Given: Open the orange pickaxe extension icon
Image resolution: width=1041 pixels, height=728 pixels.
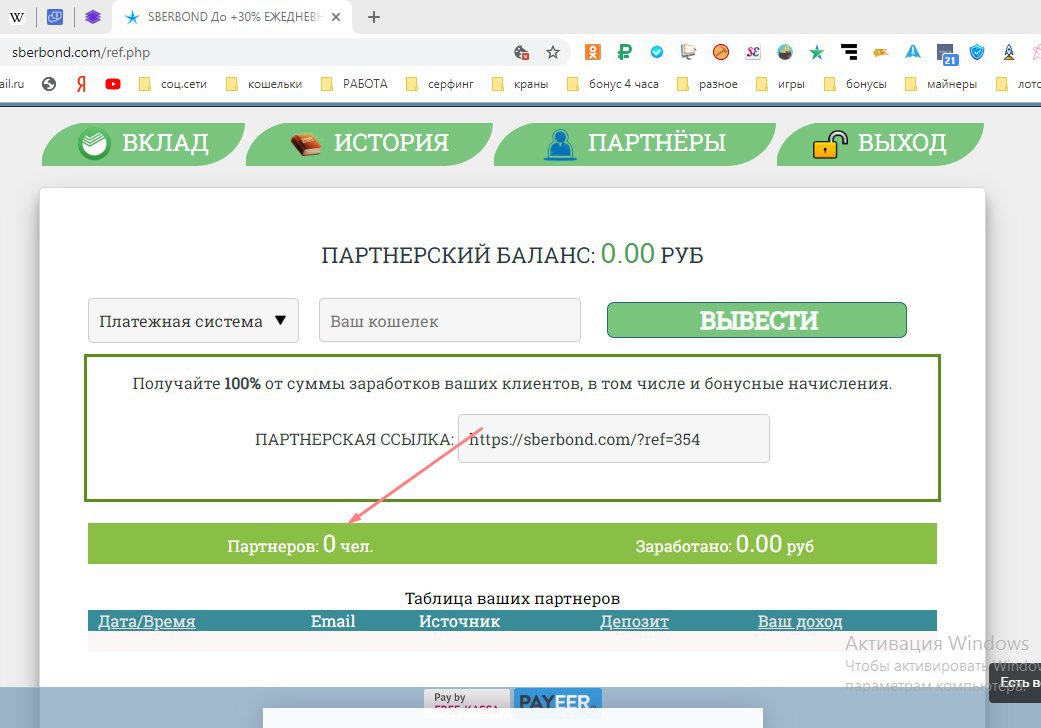Looking at the screenshot, I should click(x=720, y=52).
